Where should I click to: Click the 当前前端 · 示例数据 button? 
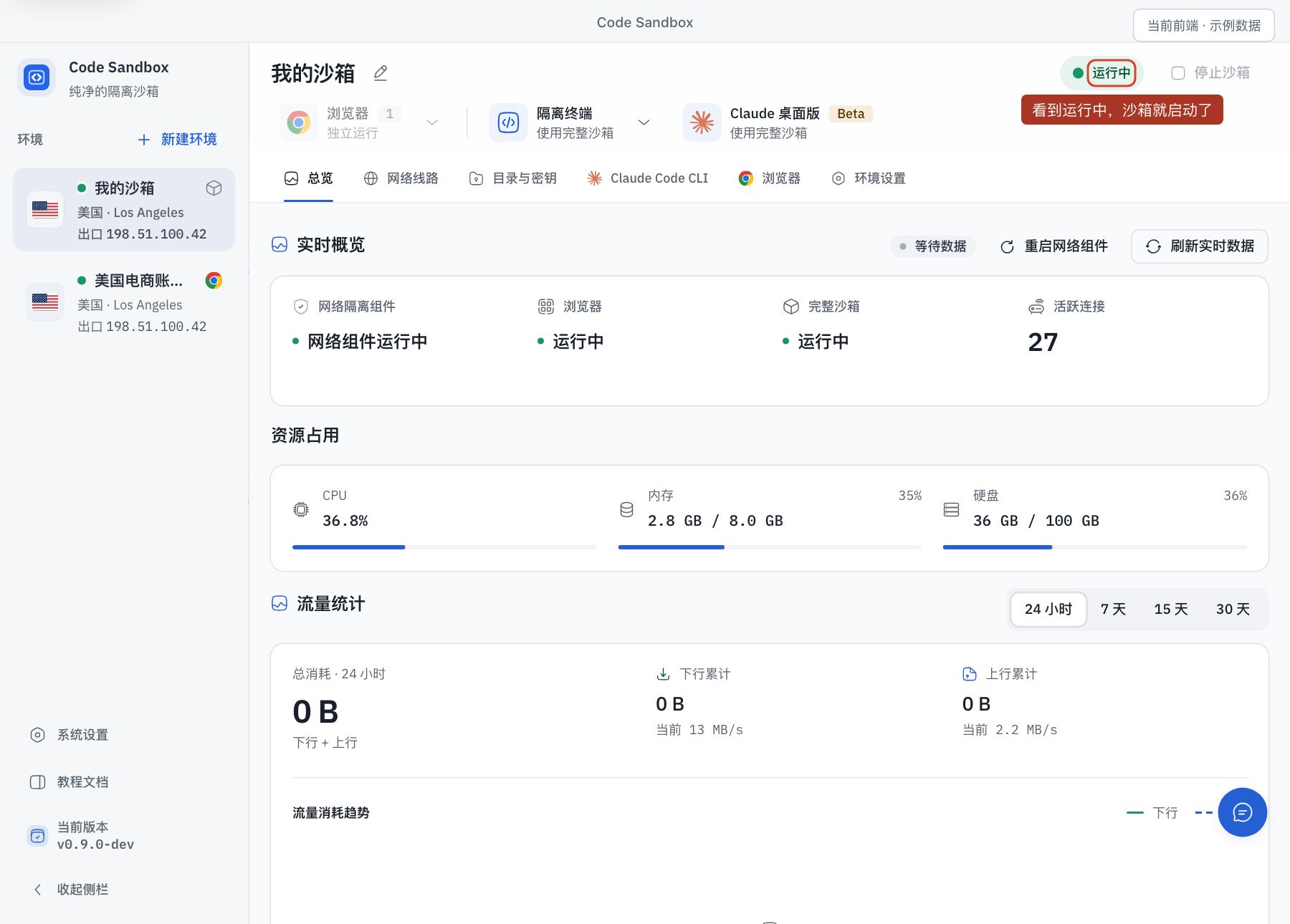pos(1204,26)
